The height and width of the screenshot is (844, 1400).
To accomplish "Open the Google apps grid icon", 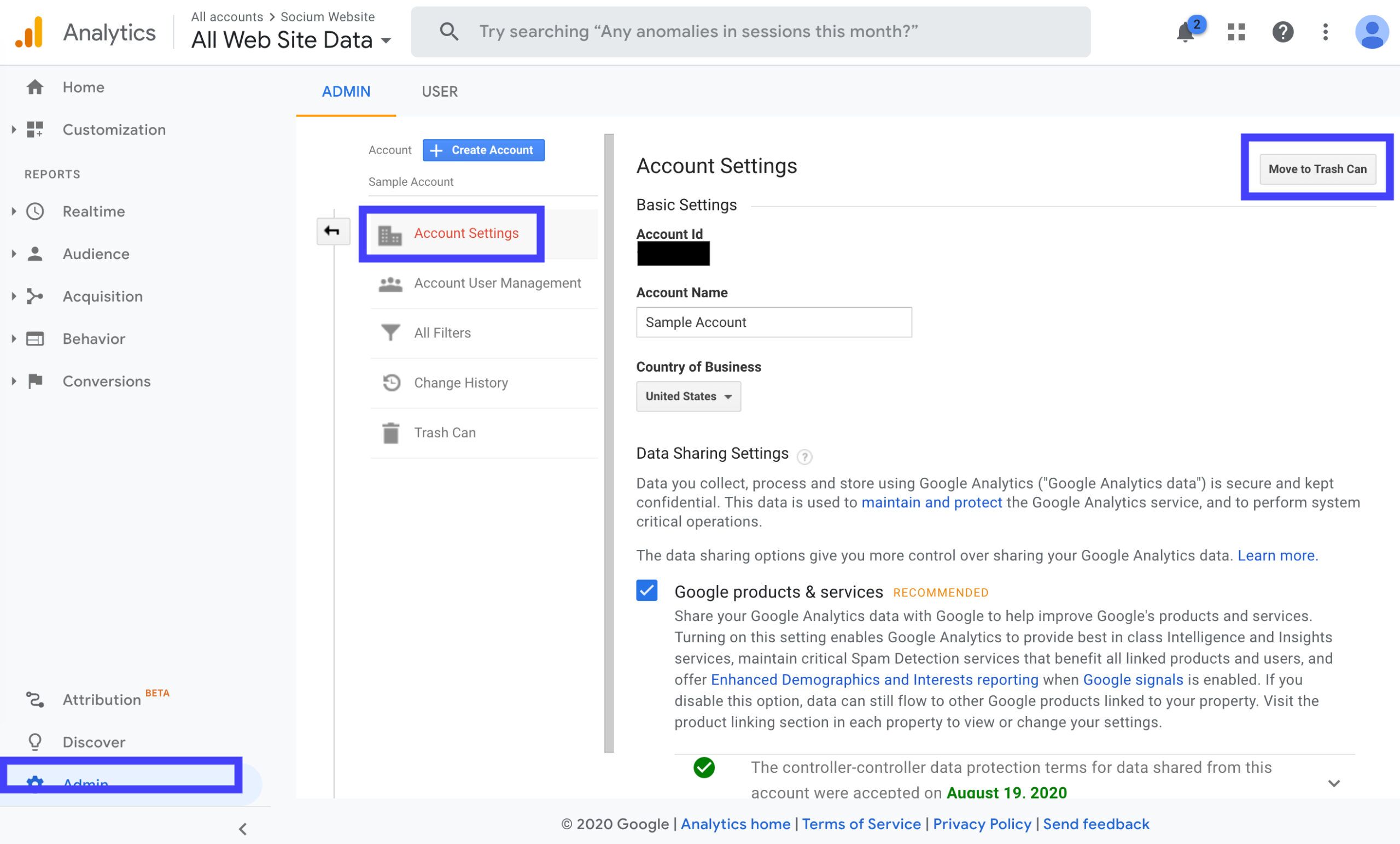I will click(x=1236, y=32).
